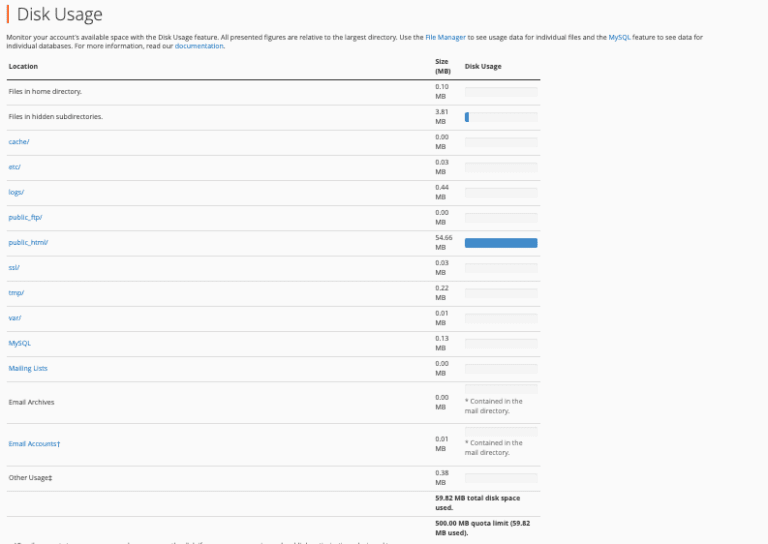Open the tmp/ directory
This screenshot has width=768, height=544.
[16, 293]
